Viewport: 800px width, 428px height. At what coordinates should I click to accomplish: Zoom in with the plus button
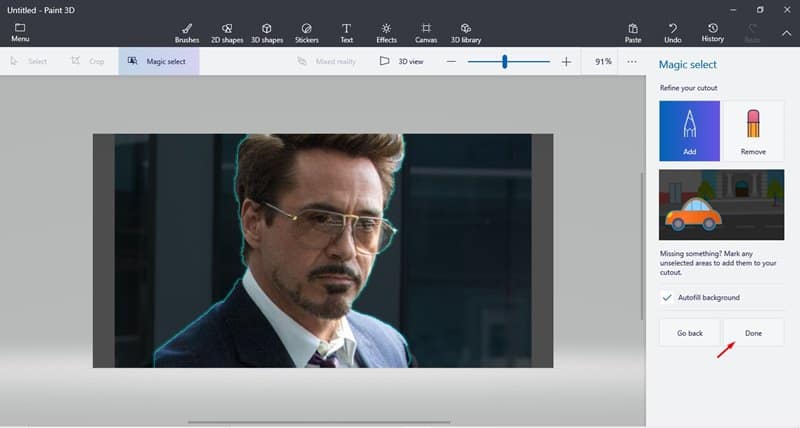(566, 62)
